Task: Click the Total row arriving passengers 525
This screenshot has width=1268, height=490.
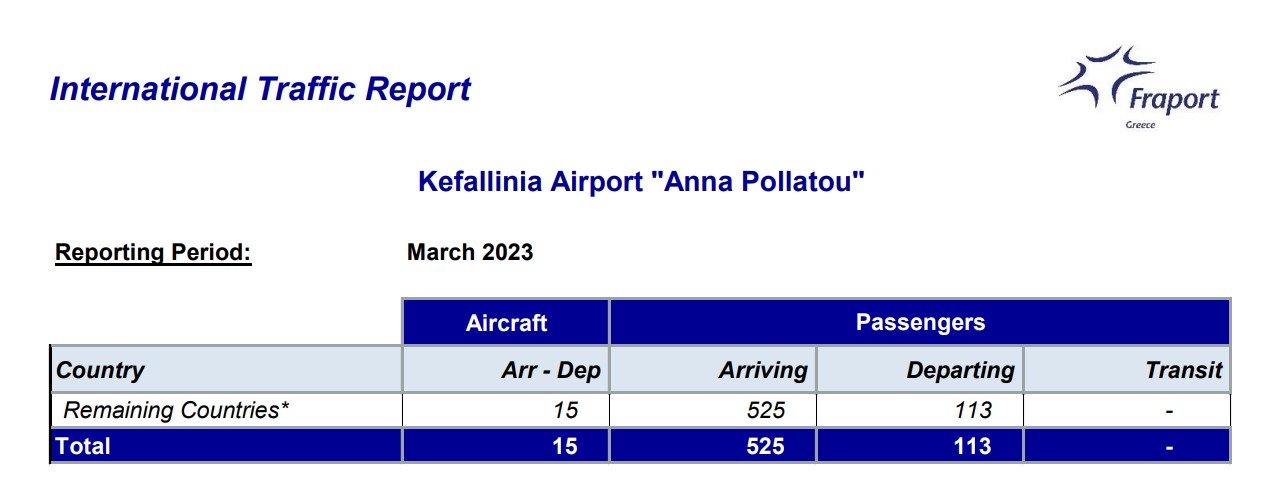Action: [765, 446]
